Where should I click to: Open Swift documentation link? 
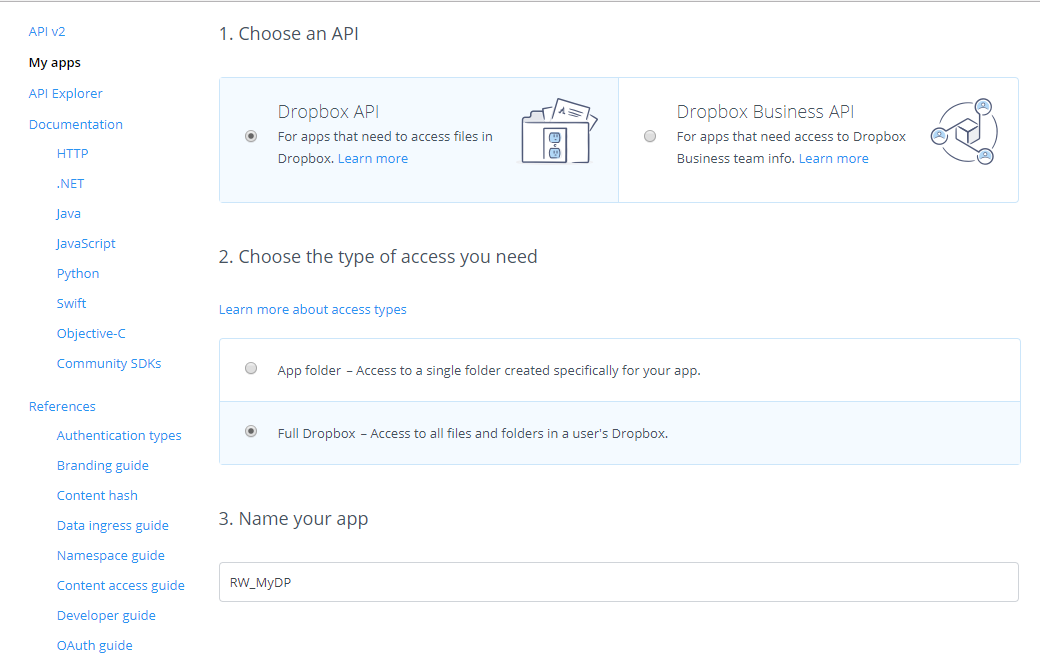pos(71,304)
